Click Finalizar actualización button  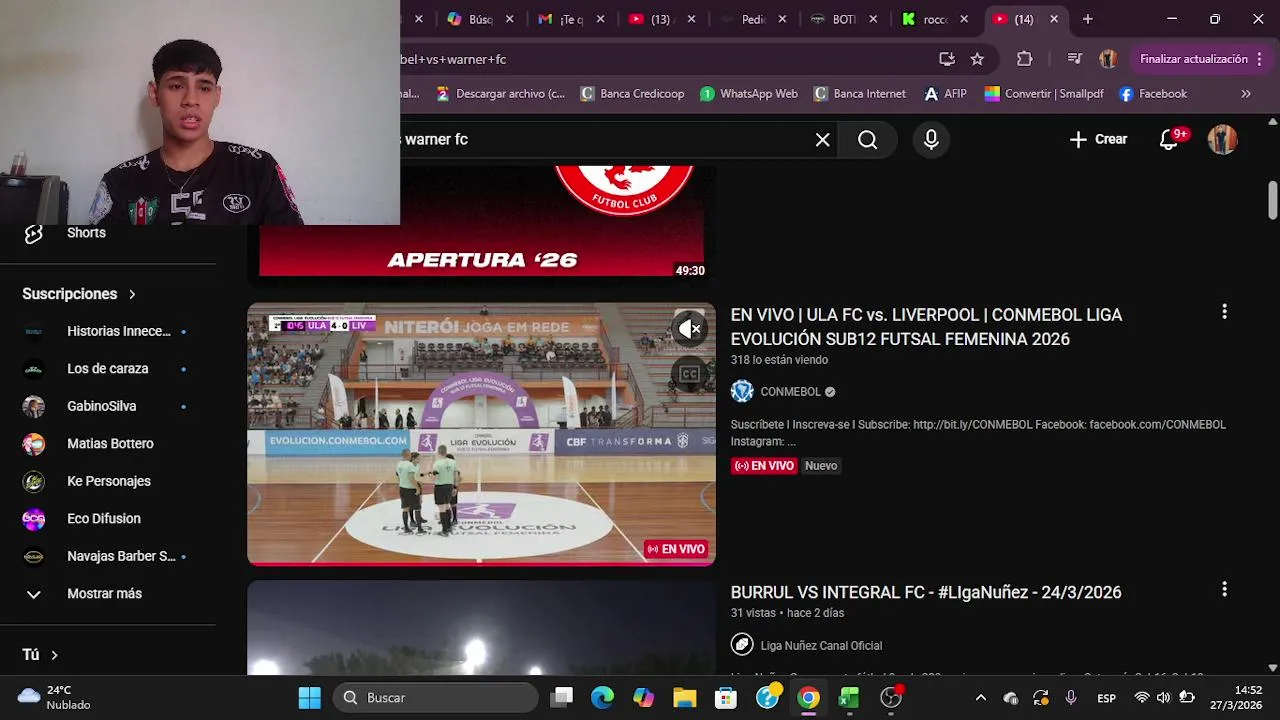click(1200, 59)
